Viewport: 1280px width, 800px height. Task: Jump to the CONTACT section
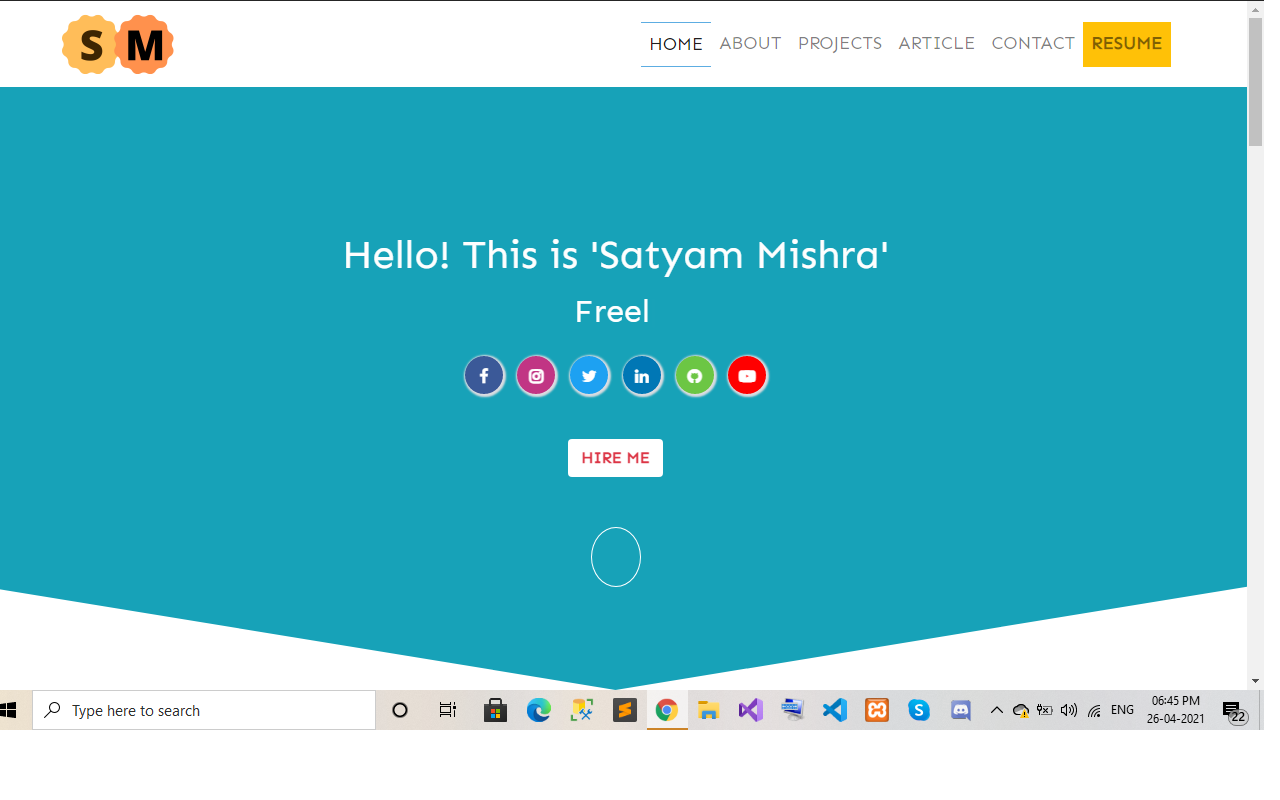coord(1033,44)
